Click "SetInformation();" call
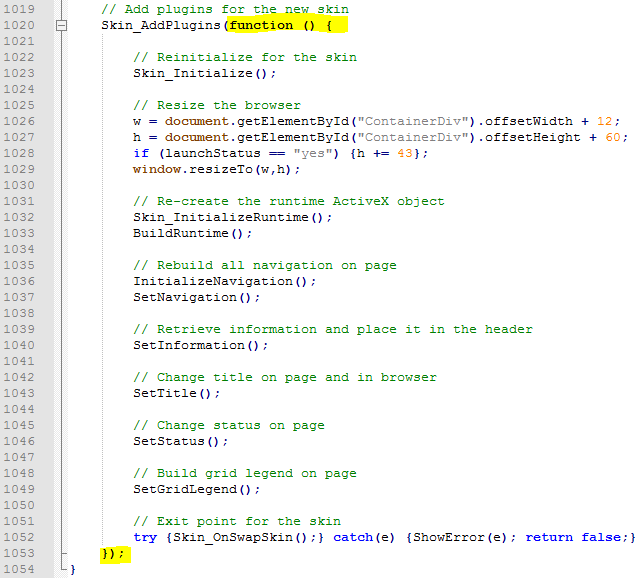The height and width of the screenshot is (578, 642). 201,345
